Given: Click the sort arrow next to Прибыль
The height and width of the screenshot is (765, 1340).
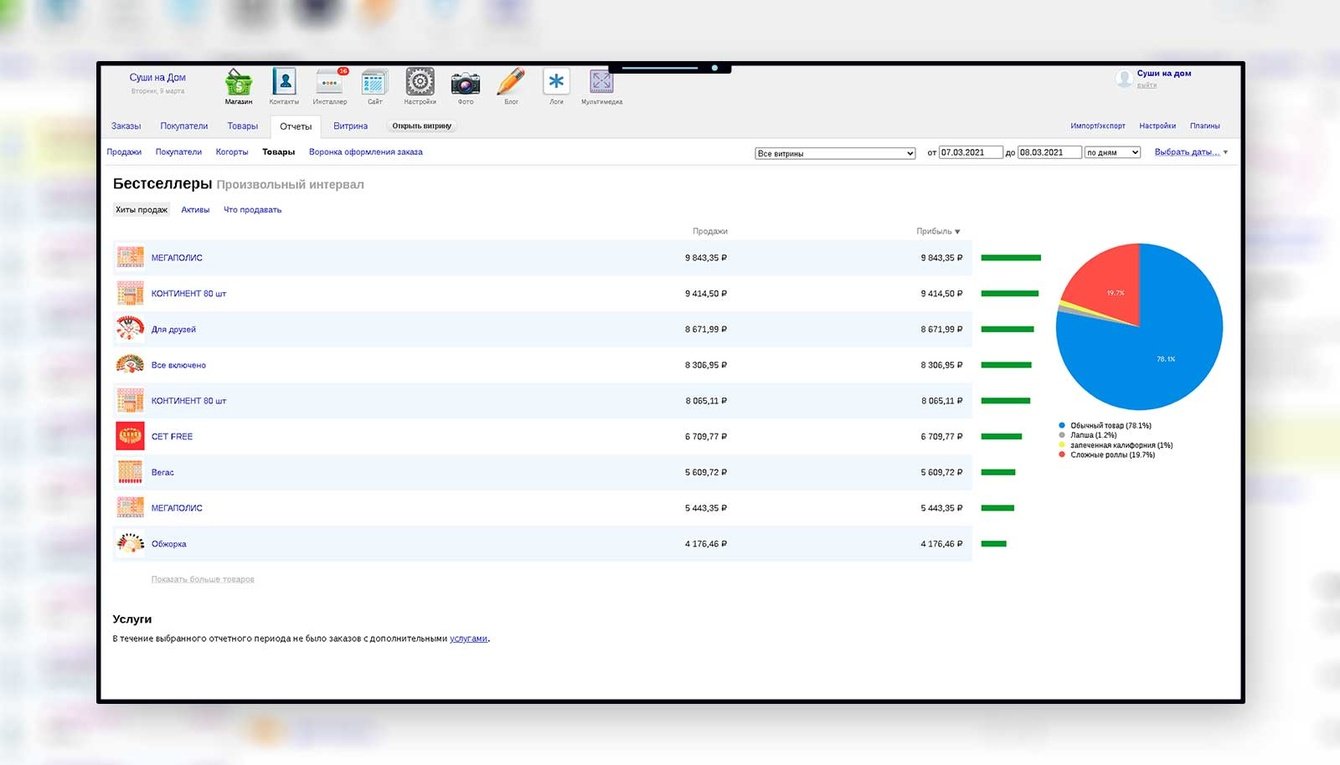Looking at the screenshot, I should 957,232.
